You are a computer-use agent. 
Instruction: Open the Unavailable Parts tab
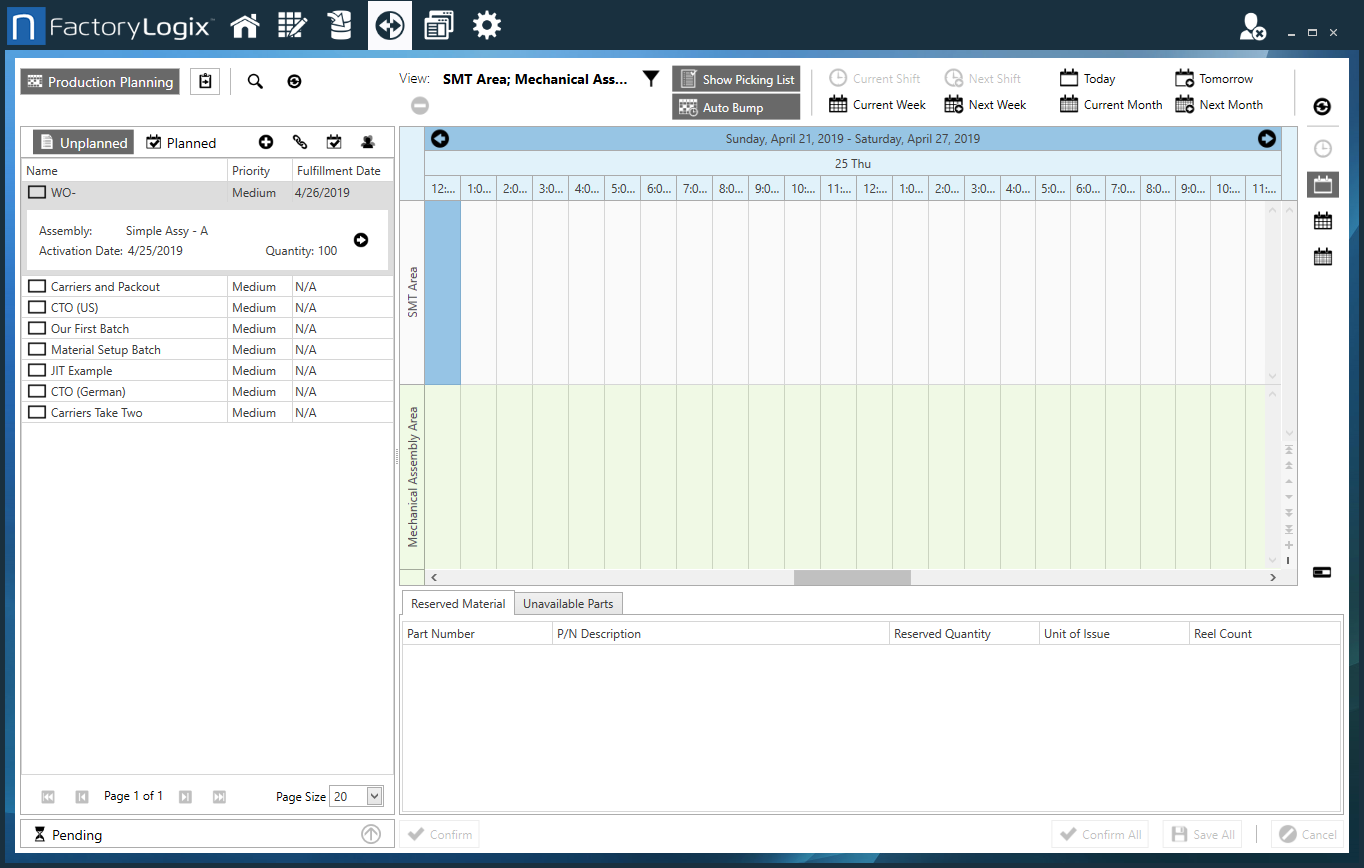(568, 603)
